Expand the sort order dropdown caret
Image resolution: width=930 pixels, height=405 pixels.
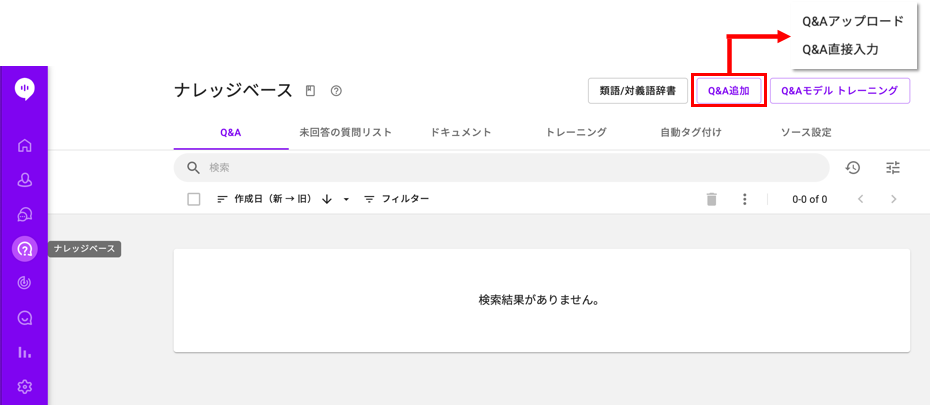coord(346,199)
